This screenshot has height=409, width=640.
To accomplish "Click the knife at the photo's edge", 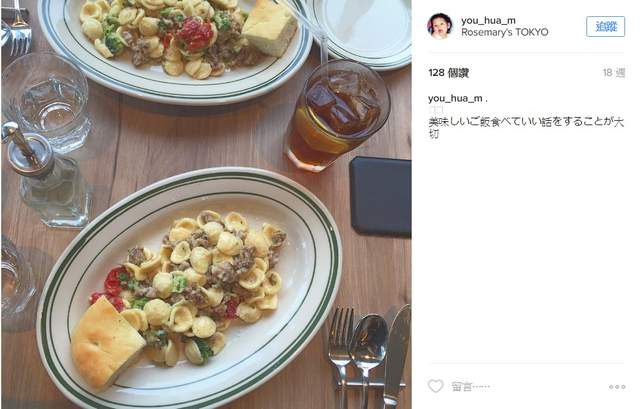I will 397,356.
